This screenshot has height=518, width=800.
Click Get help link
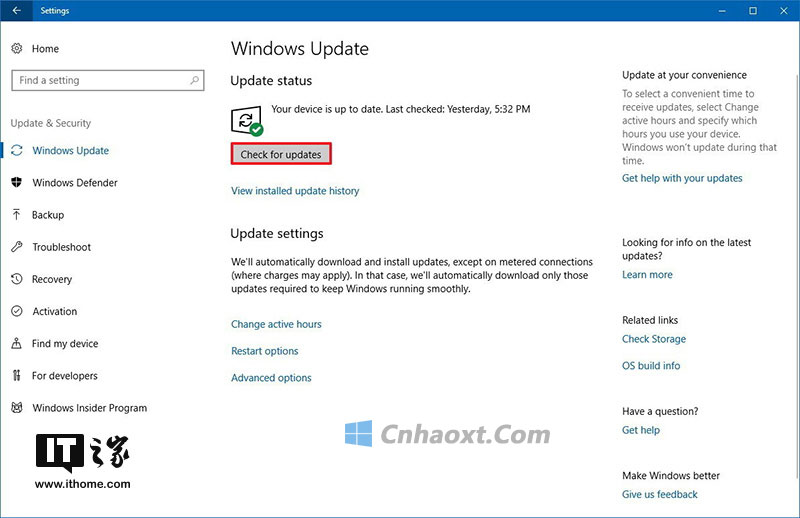(x=640, y=430)
